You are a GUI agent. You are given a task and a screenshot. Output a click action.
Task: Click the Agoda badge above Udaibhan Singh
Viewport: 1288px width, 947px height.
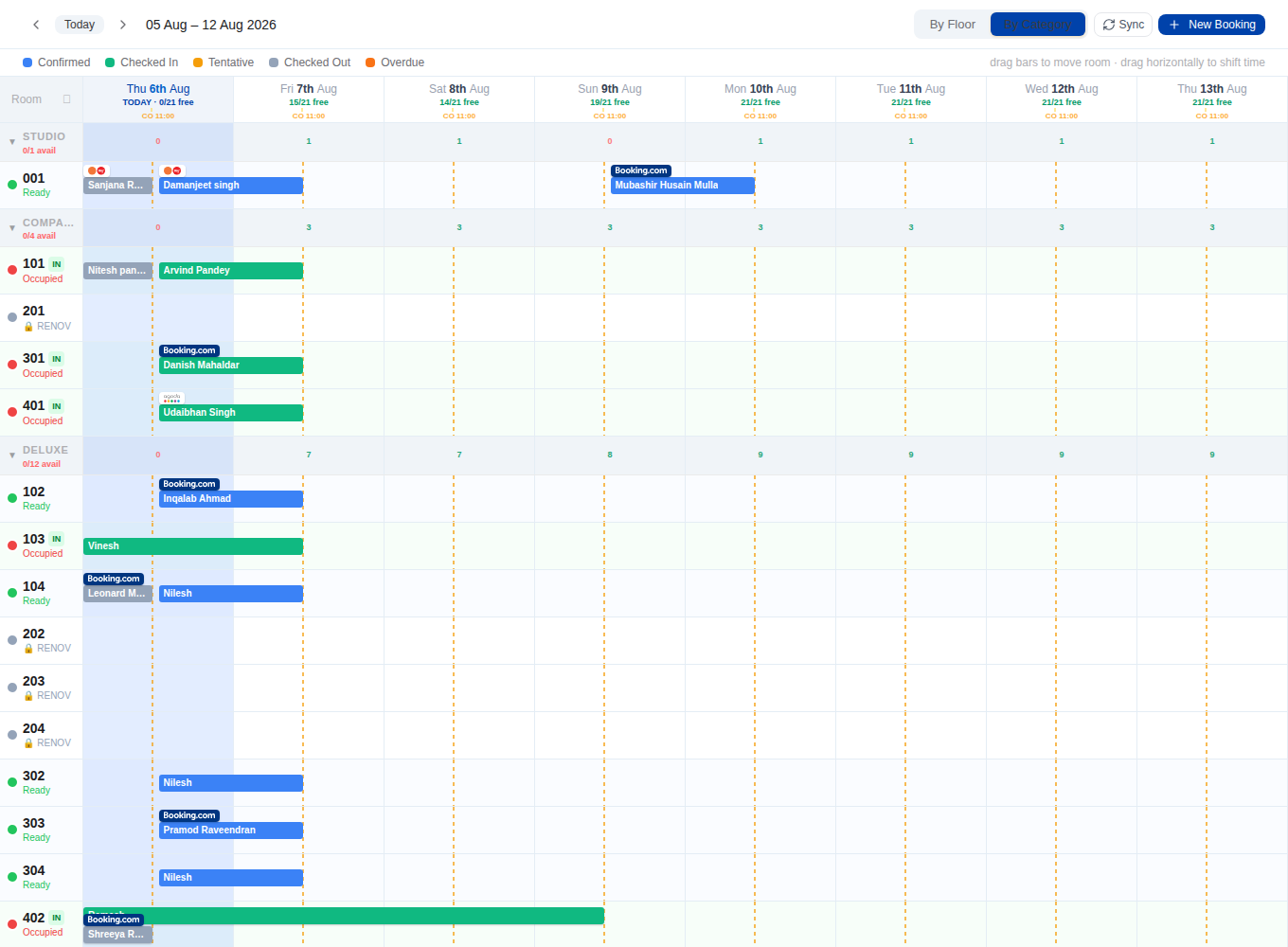point(172,398)
